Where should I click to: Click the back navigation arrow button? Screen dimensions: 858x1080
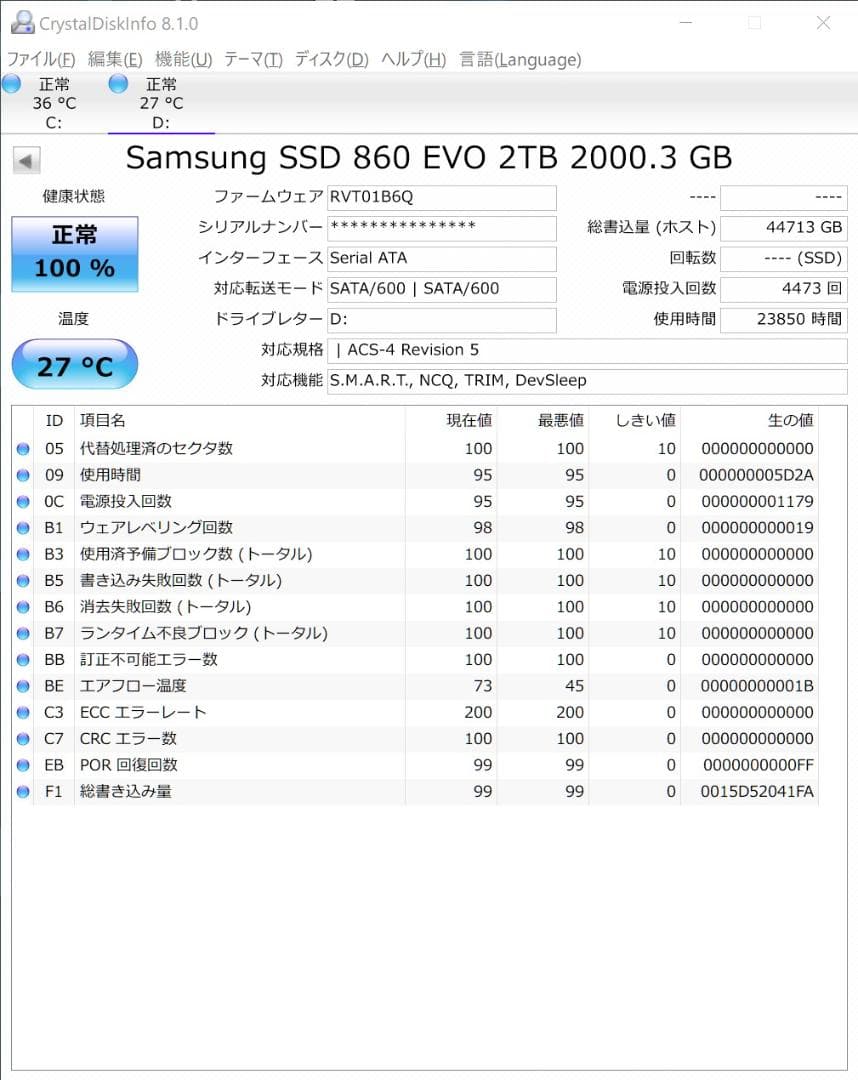point(27,159)
